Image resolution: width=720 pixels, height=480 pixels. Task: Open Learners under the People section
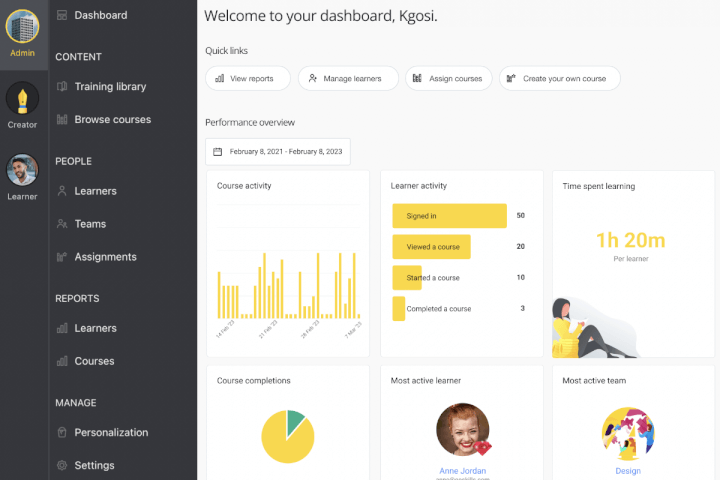click(x=96, y=191)
